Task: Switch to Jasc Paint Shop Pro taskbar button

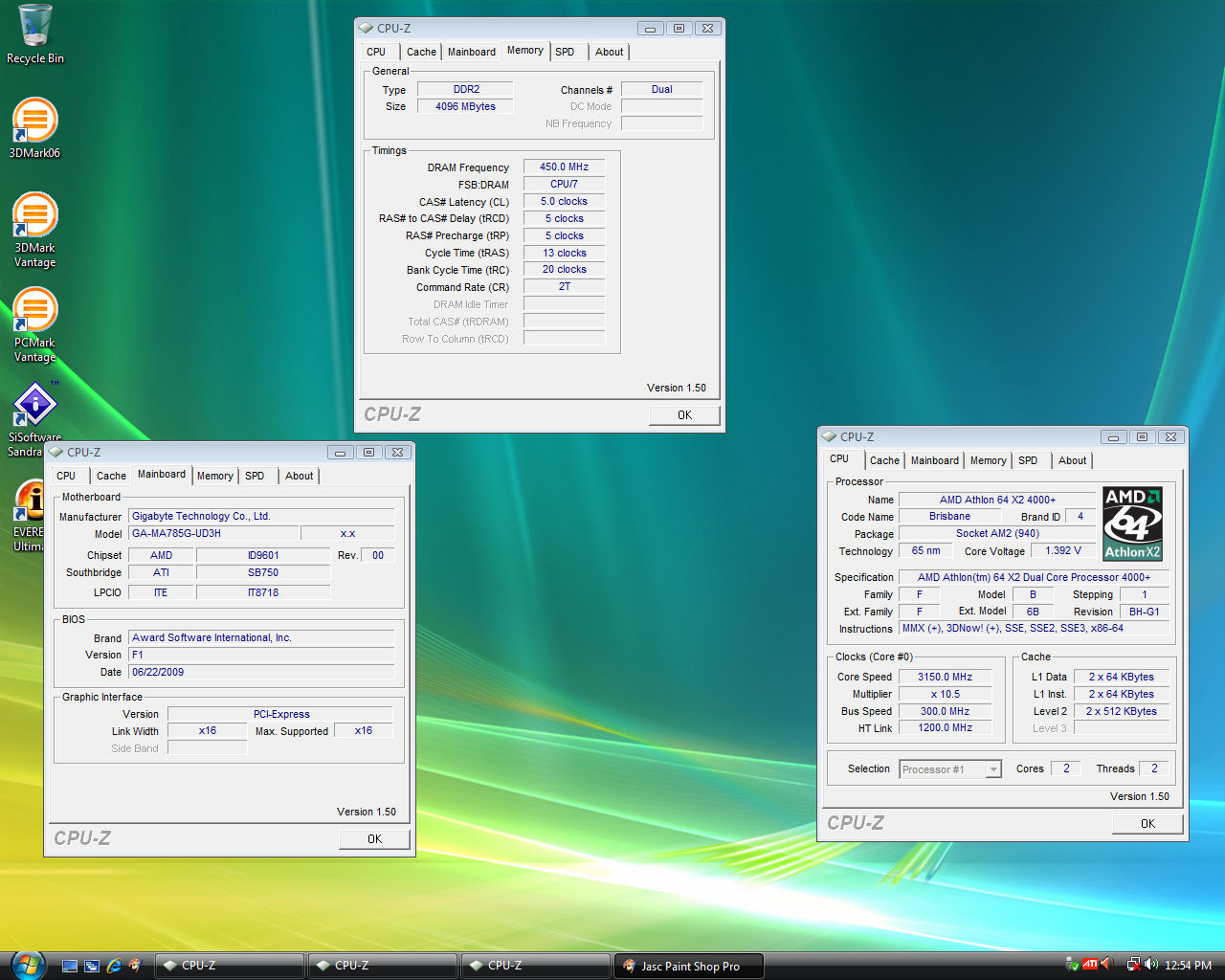Action: coord(689,966)
